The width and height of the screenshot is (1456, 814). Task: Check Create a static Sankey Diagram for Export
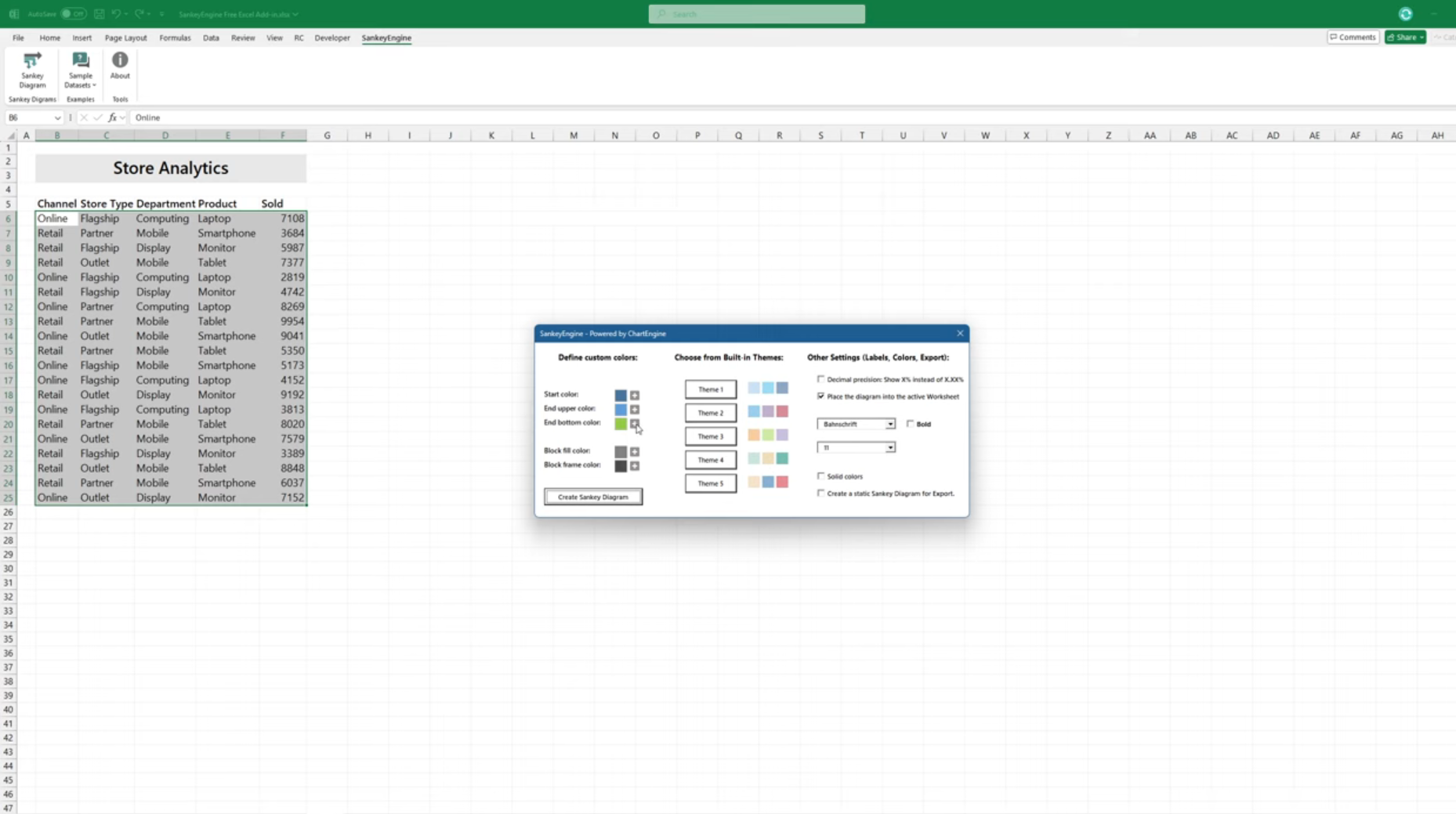[821, 494]
